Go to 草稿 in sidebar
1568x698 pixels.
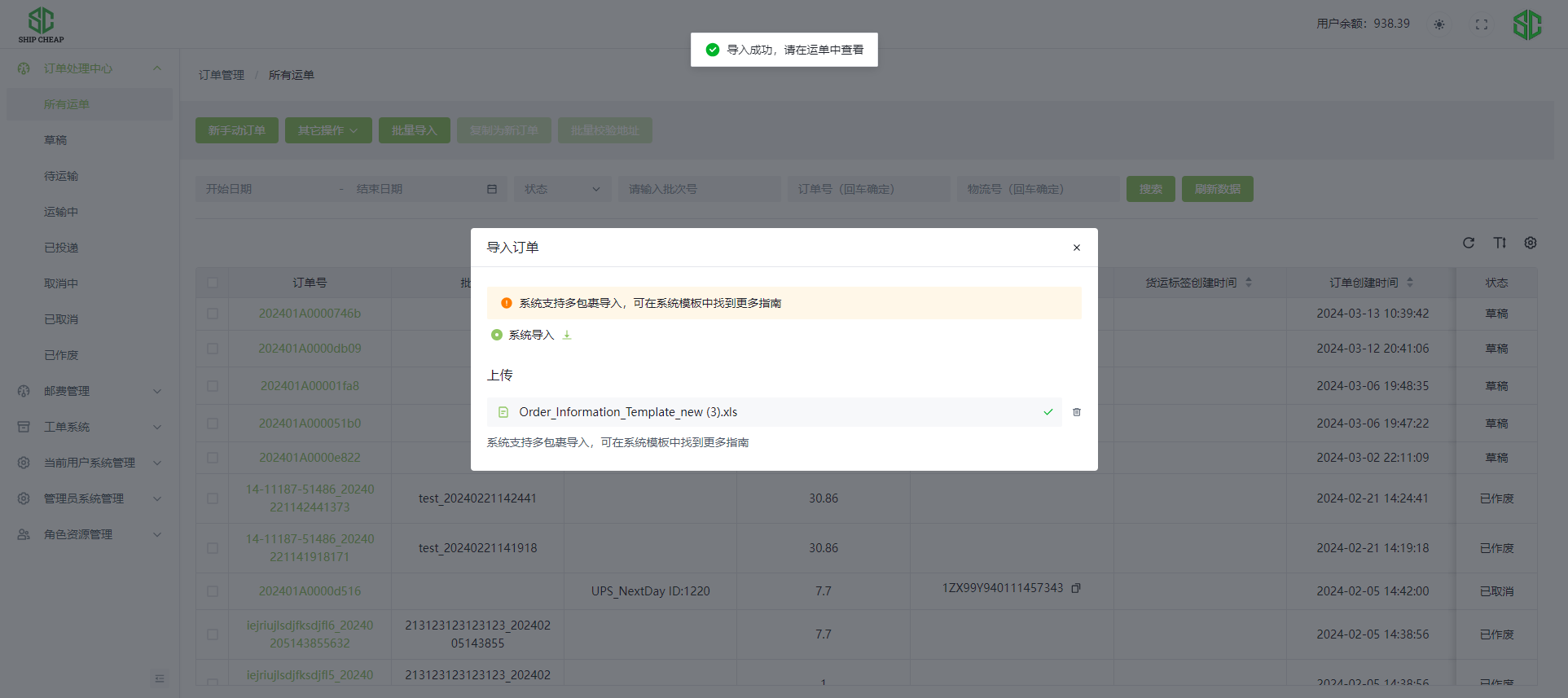[55, 140]
